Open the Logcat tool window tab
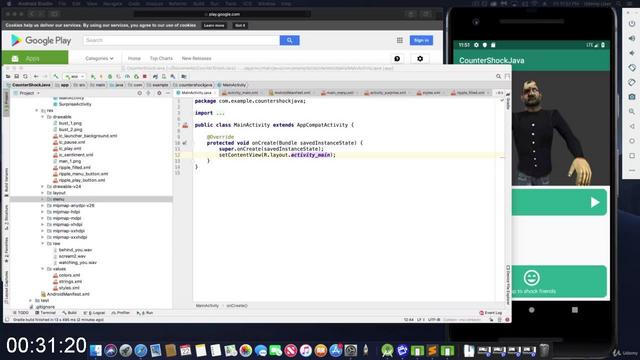640x360 pixels. coord(94,313)
